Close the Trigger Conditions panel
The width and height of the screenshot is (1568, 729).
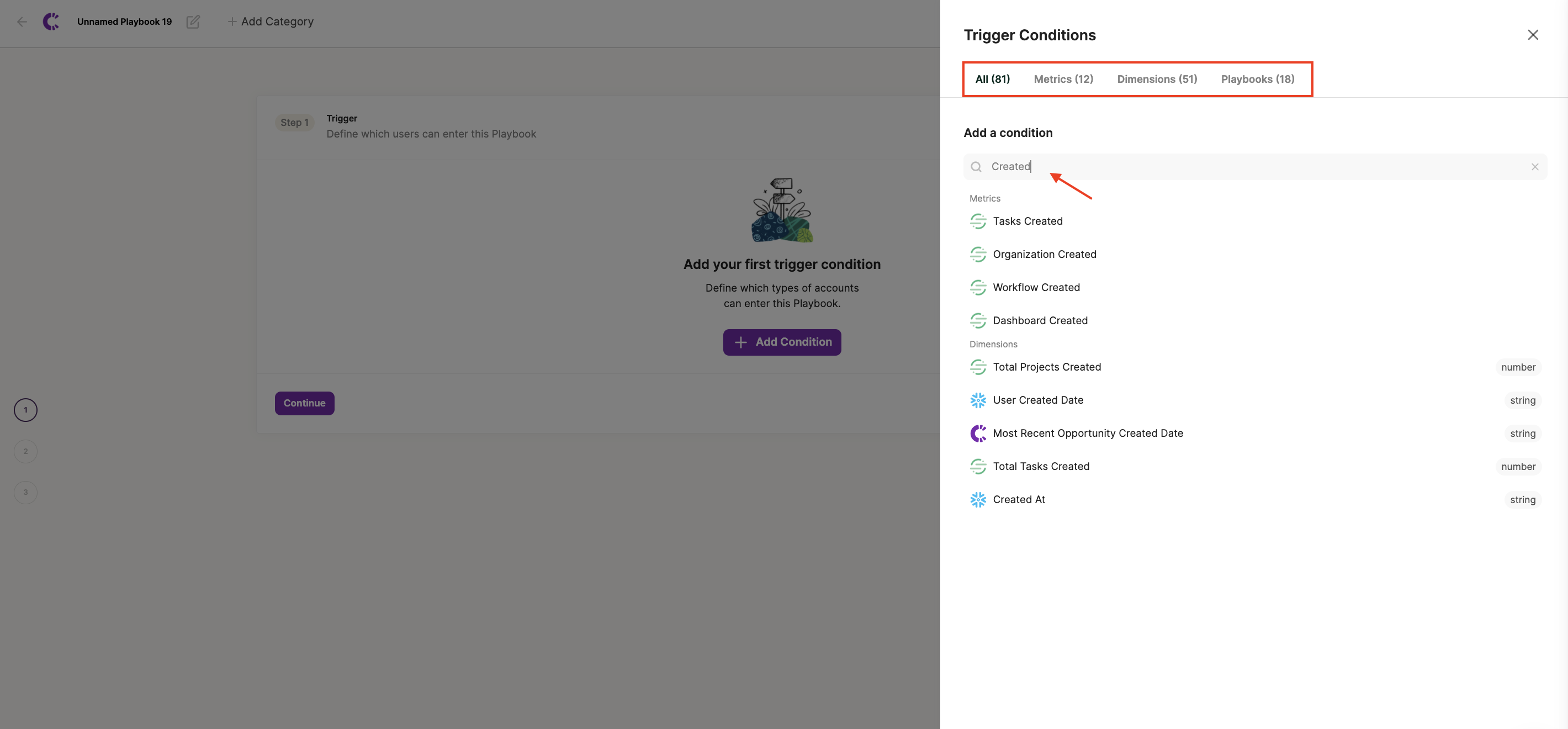(x=1532, y=35)
